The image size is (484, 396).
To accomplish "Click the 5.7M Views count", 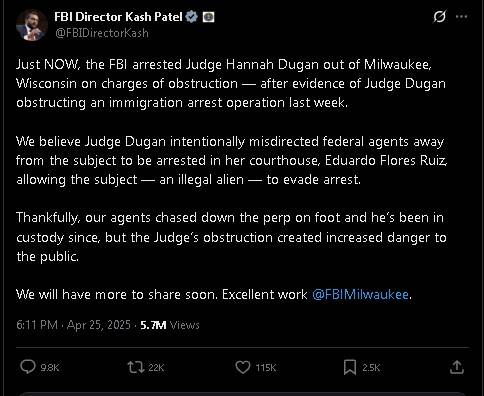I will [x=170, y=325].
